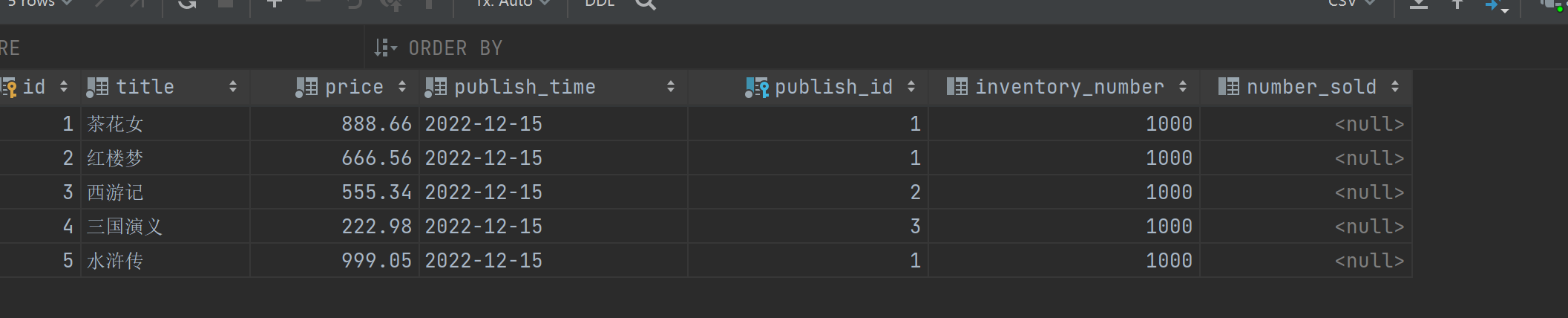The height and width of the screenshot is (318, 1568).
Task: Reload the table data with refresh icon
Action: click(x=187, y=4)
